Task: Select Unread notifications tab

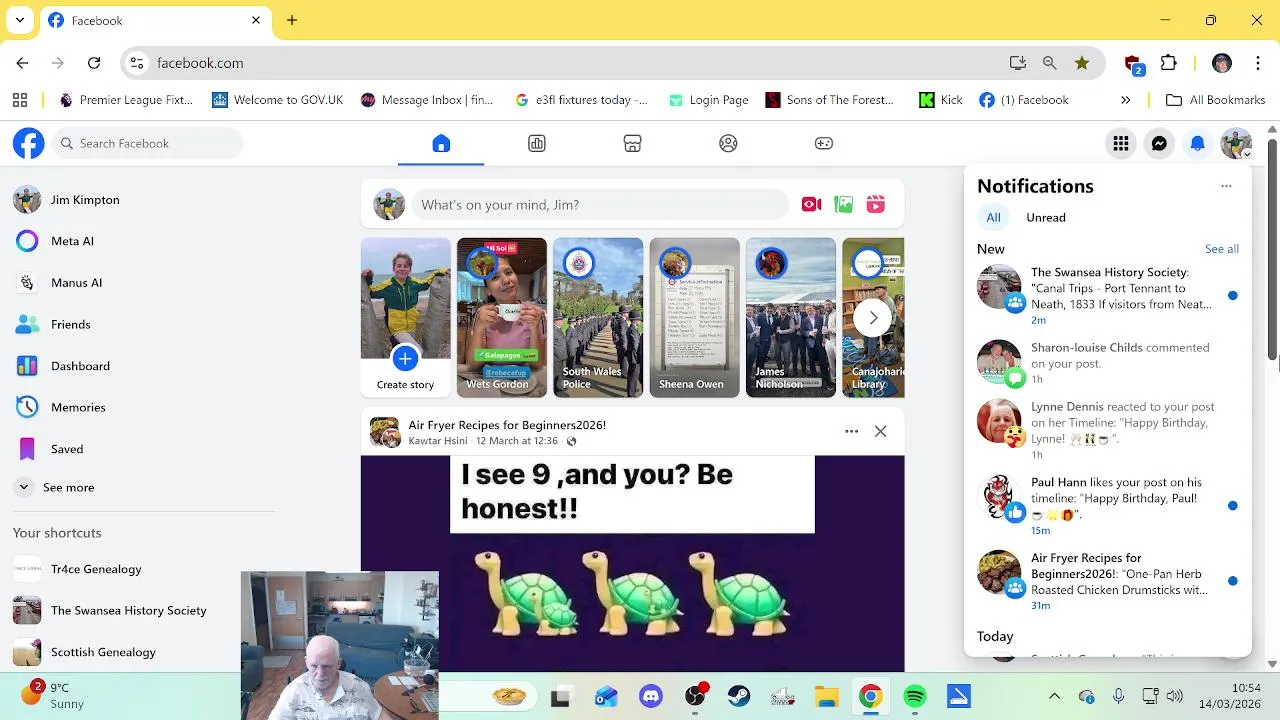Action: [x=1046, y=218]
